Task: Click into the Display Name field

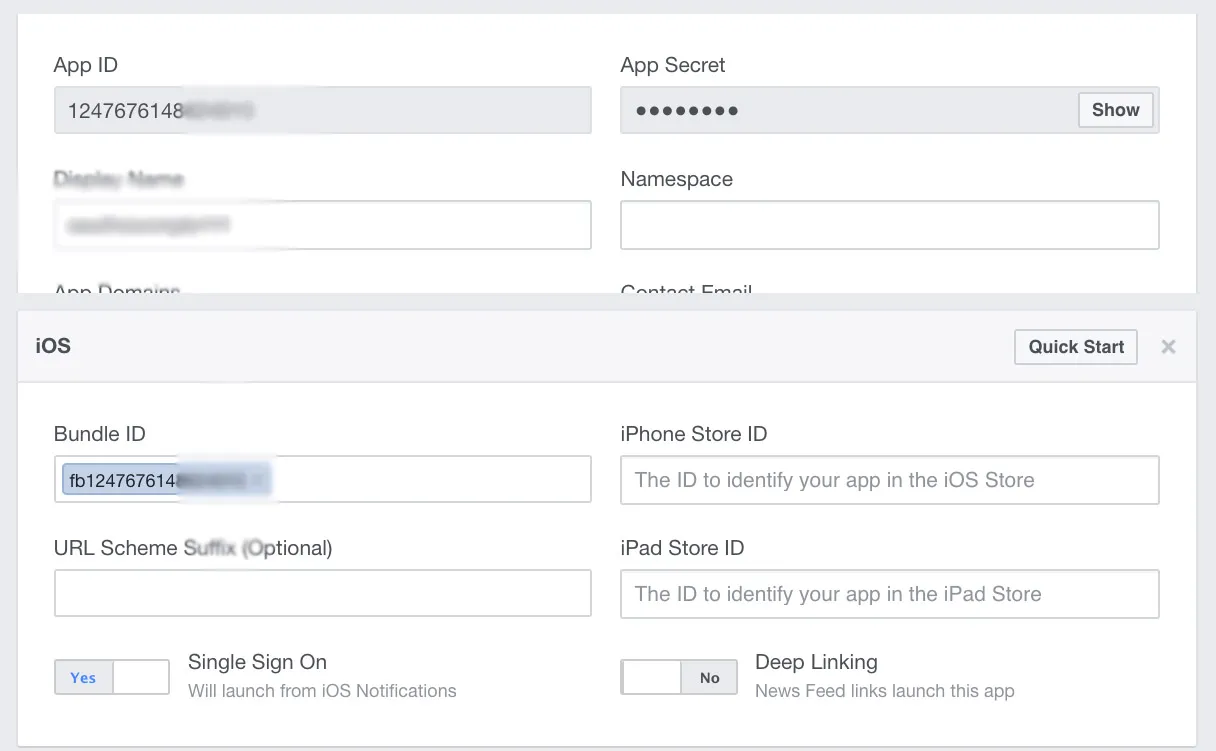Action: (322, 225)
